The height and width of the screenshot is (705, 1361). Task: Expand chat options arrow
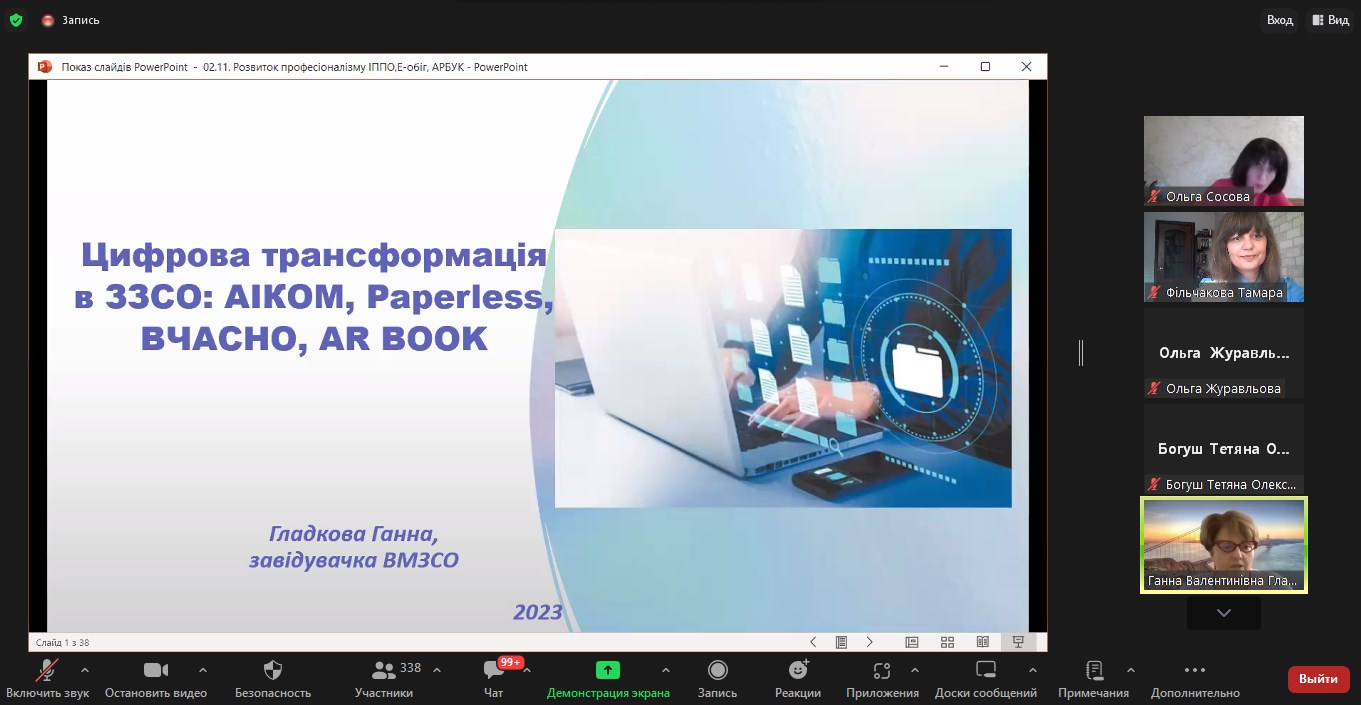pos(527,670)
